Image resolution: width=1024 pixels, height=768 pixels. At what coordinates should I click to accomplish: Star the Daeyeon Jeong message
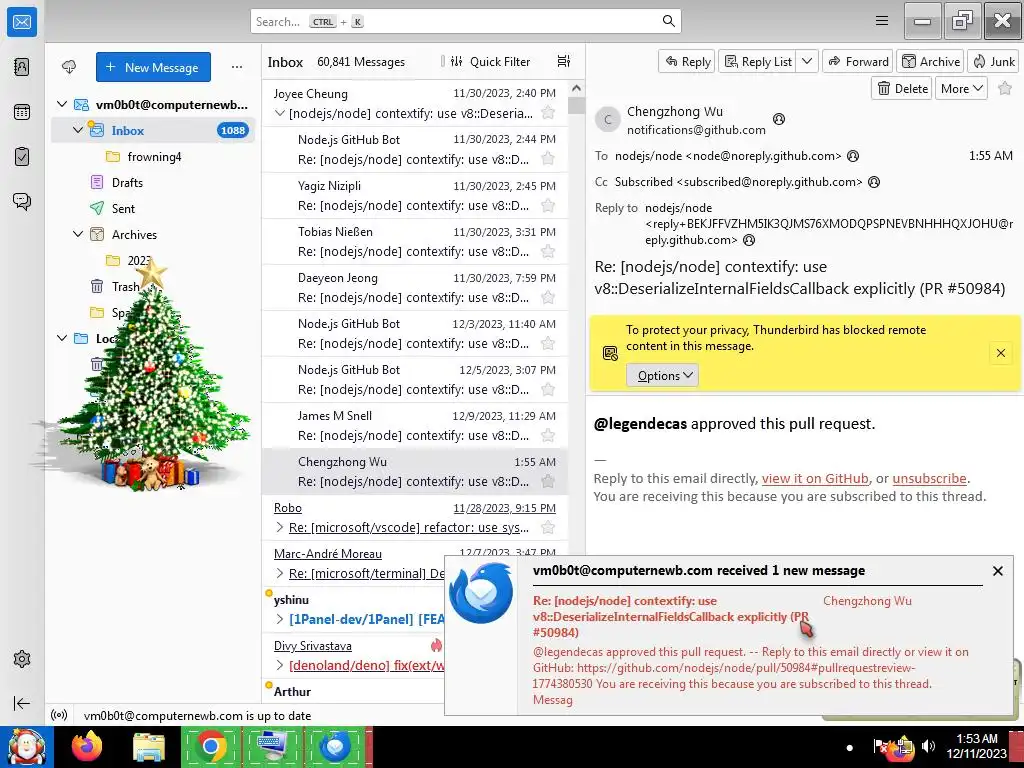click(x=549, y=297)
